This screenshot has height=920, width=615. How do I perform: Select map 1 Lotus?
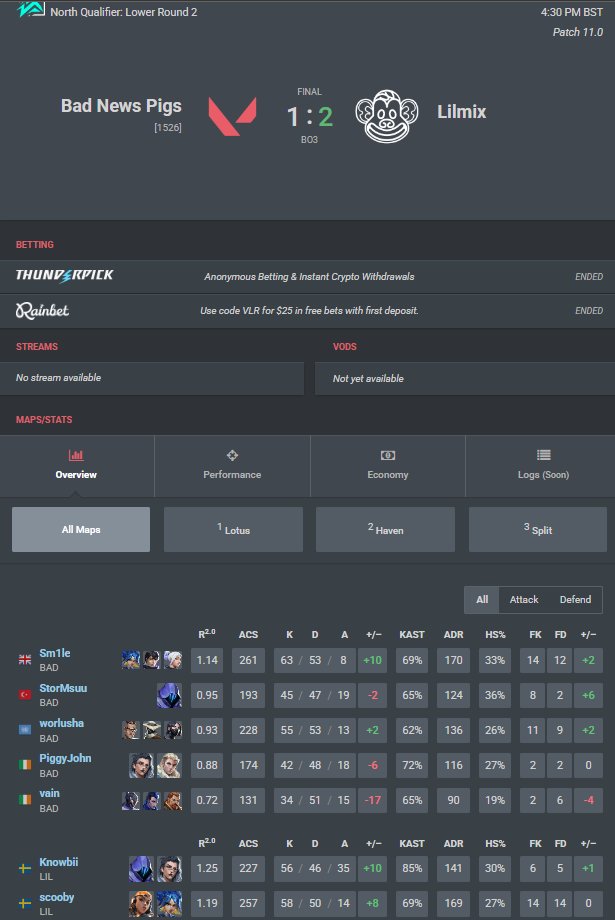234,529
